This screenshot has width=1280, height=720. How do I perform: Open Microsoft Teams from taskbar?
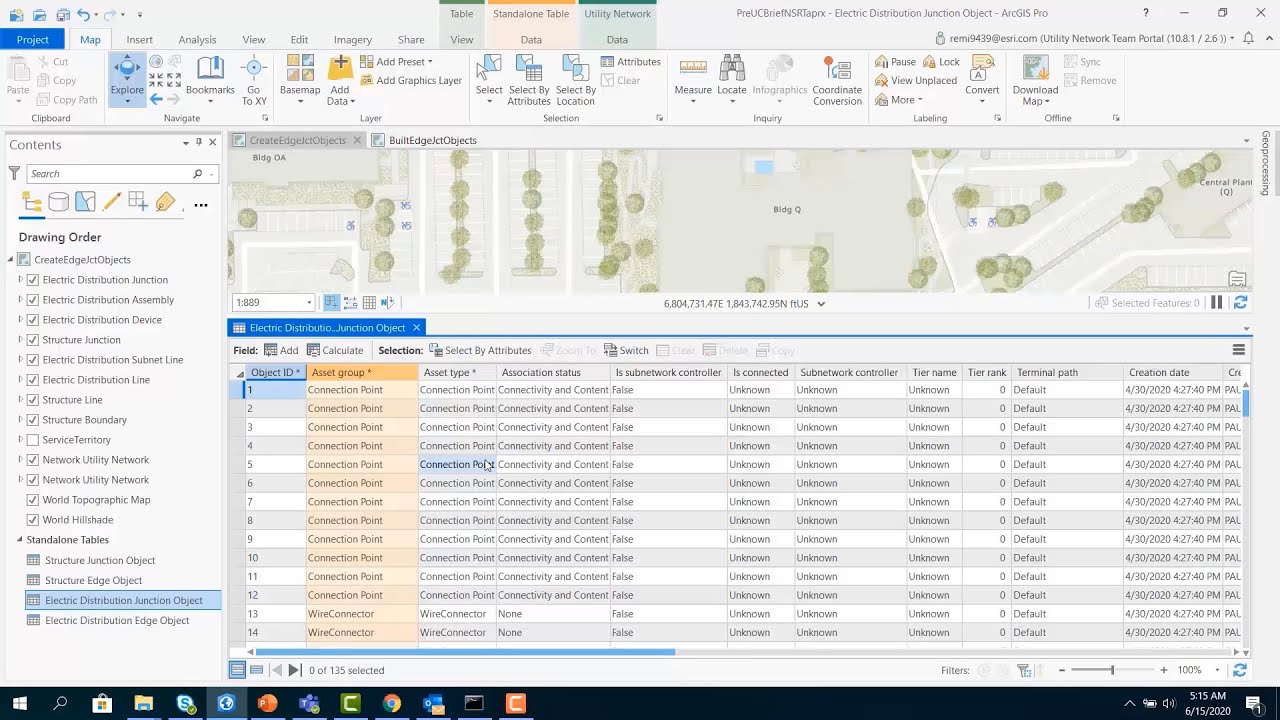[308, 703]
